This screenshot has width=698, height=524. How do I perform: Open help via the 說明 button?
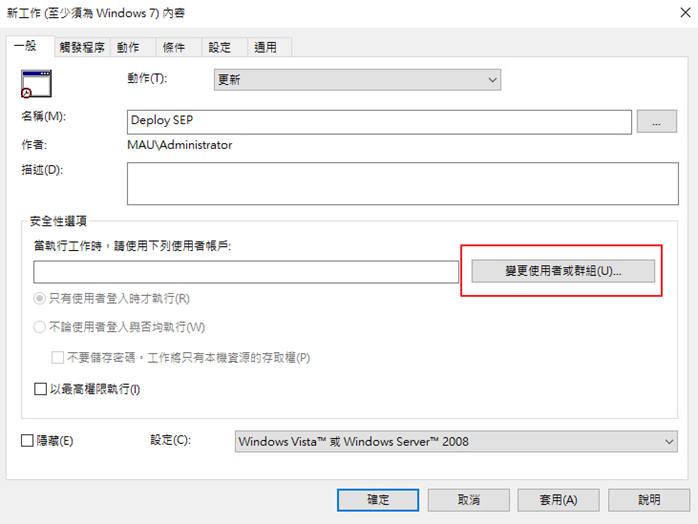(648, 499)
